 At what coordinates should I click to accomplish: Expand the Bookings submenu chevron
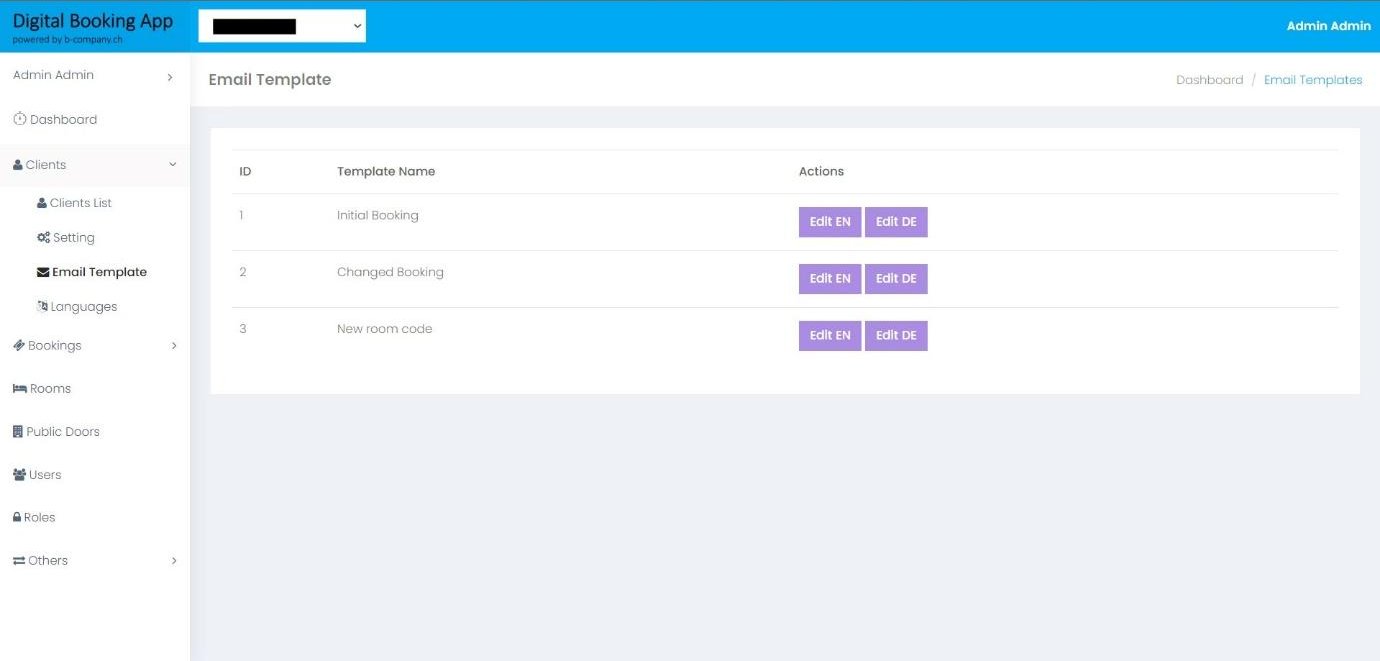[174, 346]
